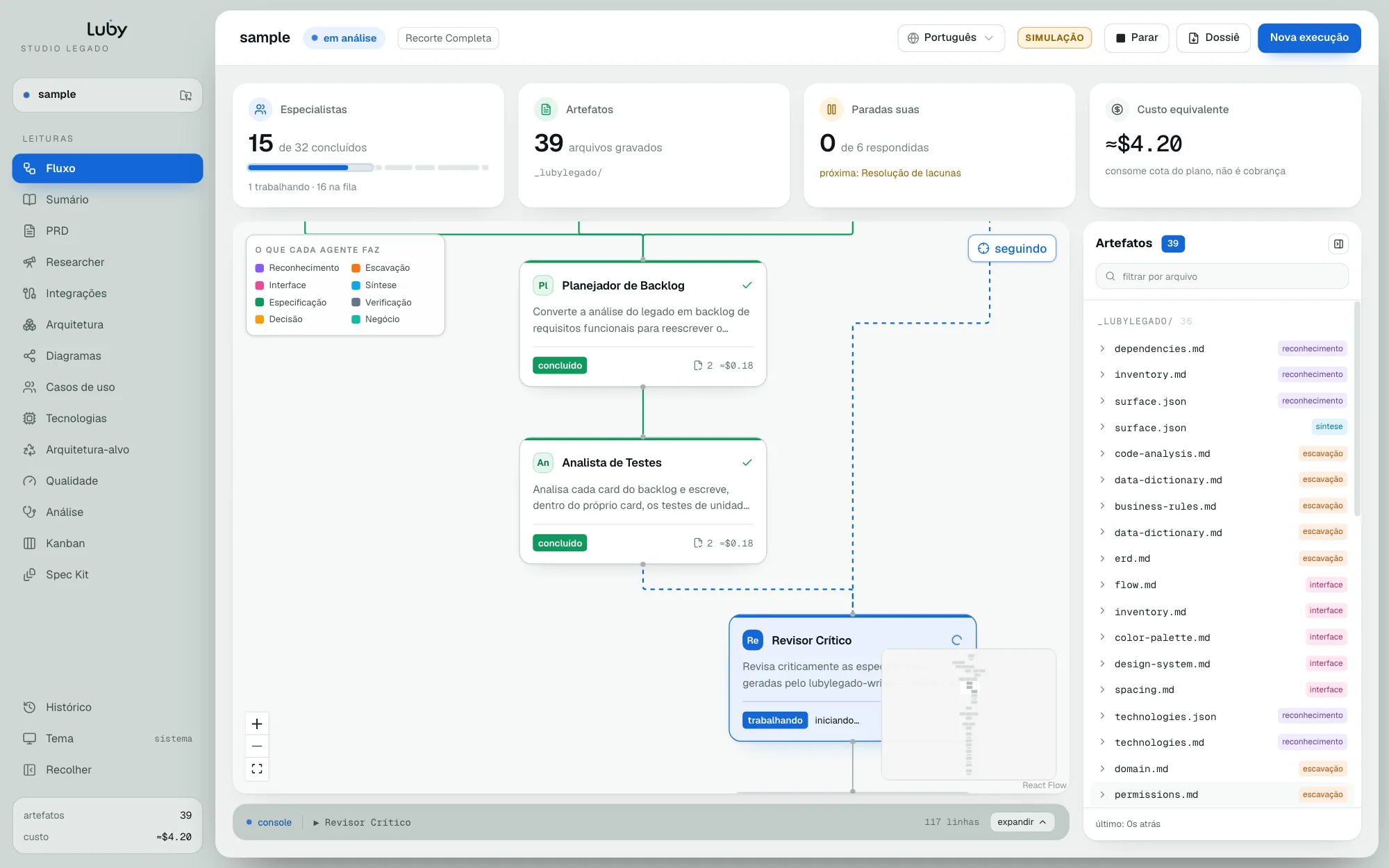Toggle the seguindo follow mode
The width and height of the screenshot is (1389, 868).
(x=1012, y=249)
